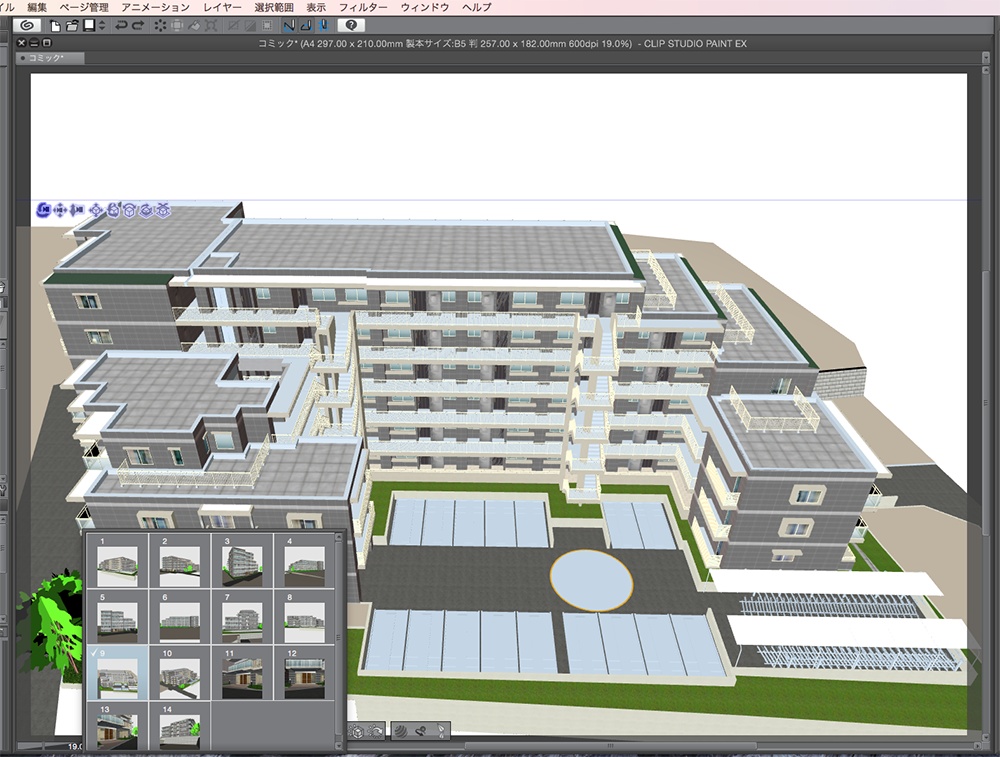Select the camera dolly zoom control
1000x757 pixels.
pyautogui.click(x=76, y=209)
